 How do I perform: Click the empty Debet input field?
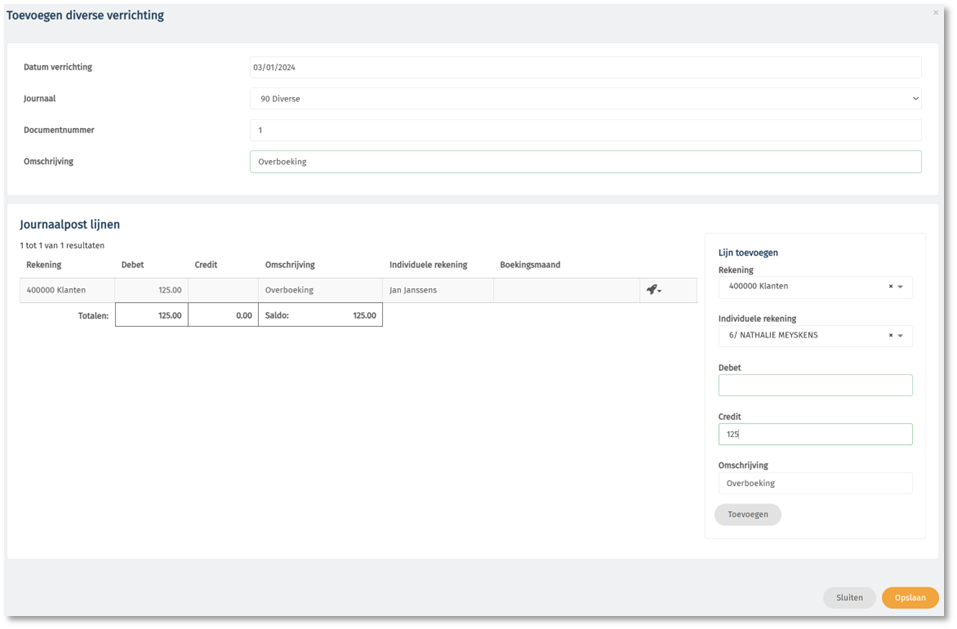coord(815,385)
